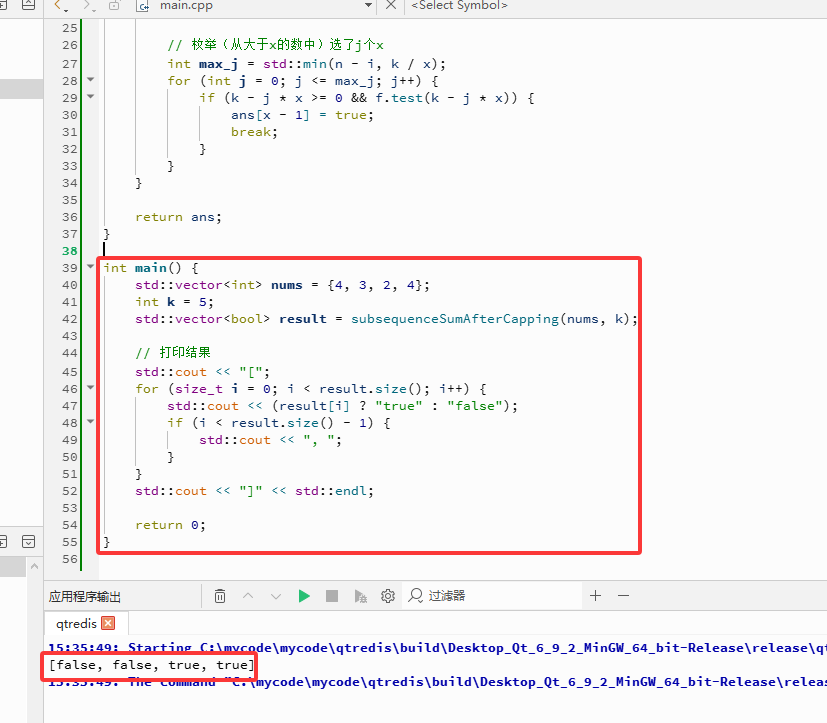Click the 'break;' statement

(254, 132)
